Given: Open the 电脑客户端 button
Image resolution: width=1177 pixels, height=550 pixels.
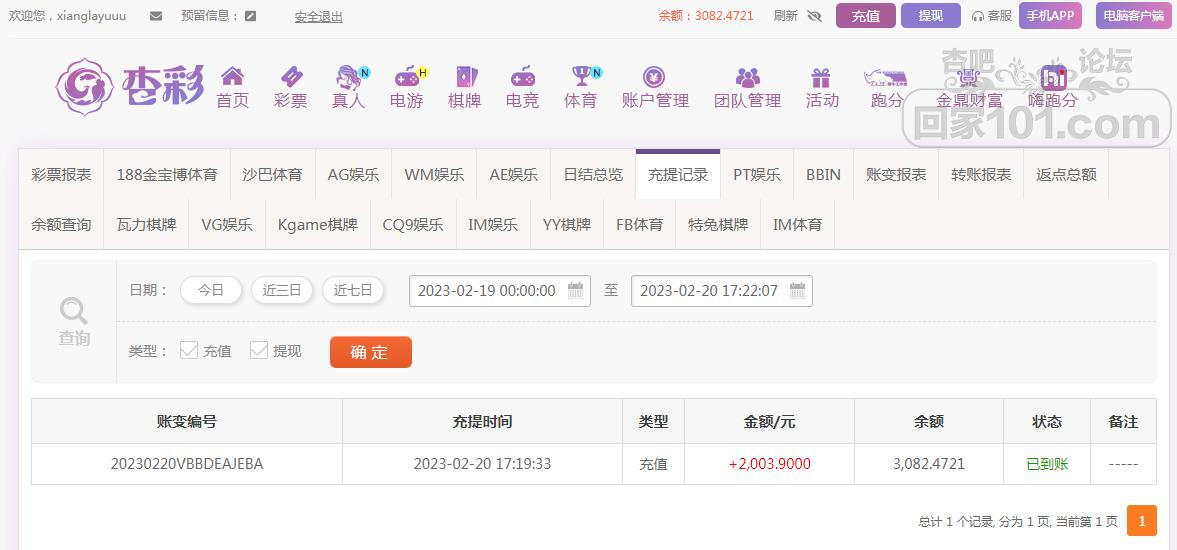Looking at the screenshot, I should (x=1133, y=16).
